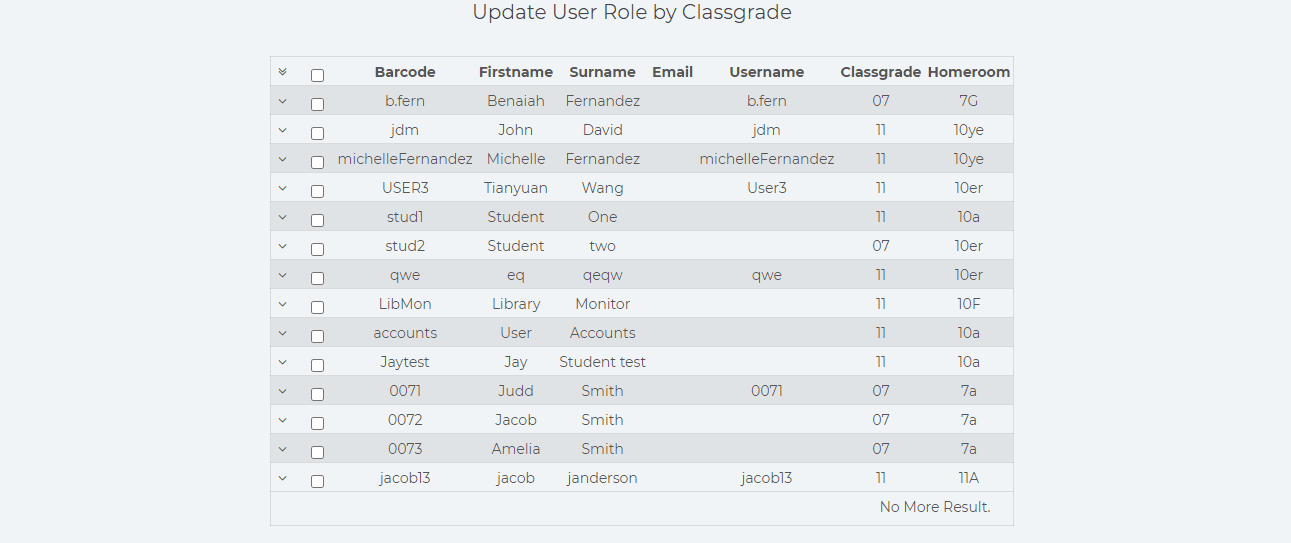Tick the select-all checkbox in header
This screenshot has height=543, width=1291.
click(318, 75)
